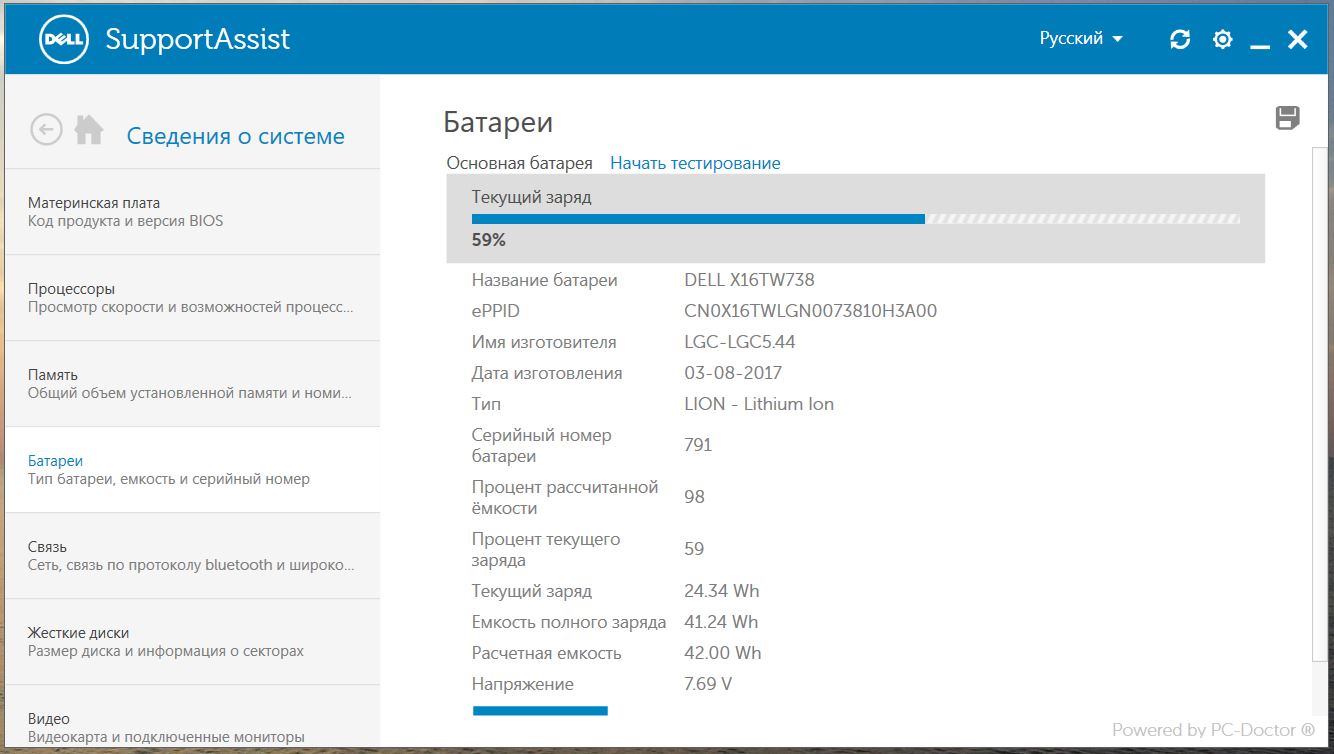Click Сведения о системе heading
The height and width of the screenshot is (754, 1334).
coord(236,136)
